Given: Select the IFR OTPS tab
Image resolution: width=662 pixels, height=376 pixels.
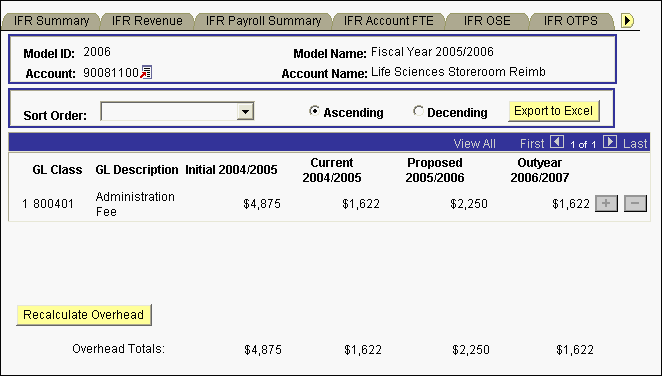Looking at the screenshot, I should (x=570, y=21).
